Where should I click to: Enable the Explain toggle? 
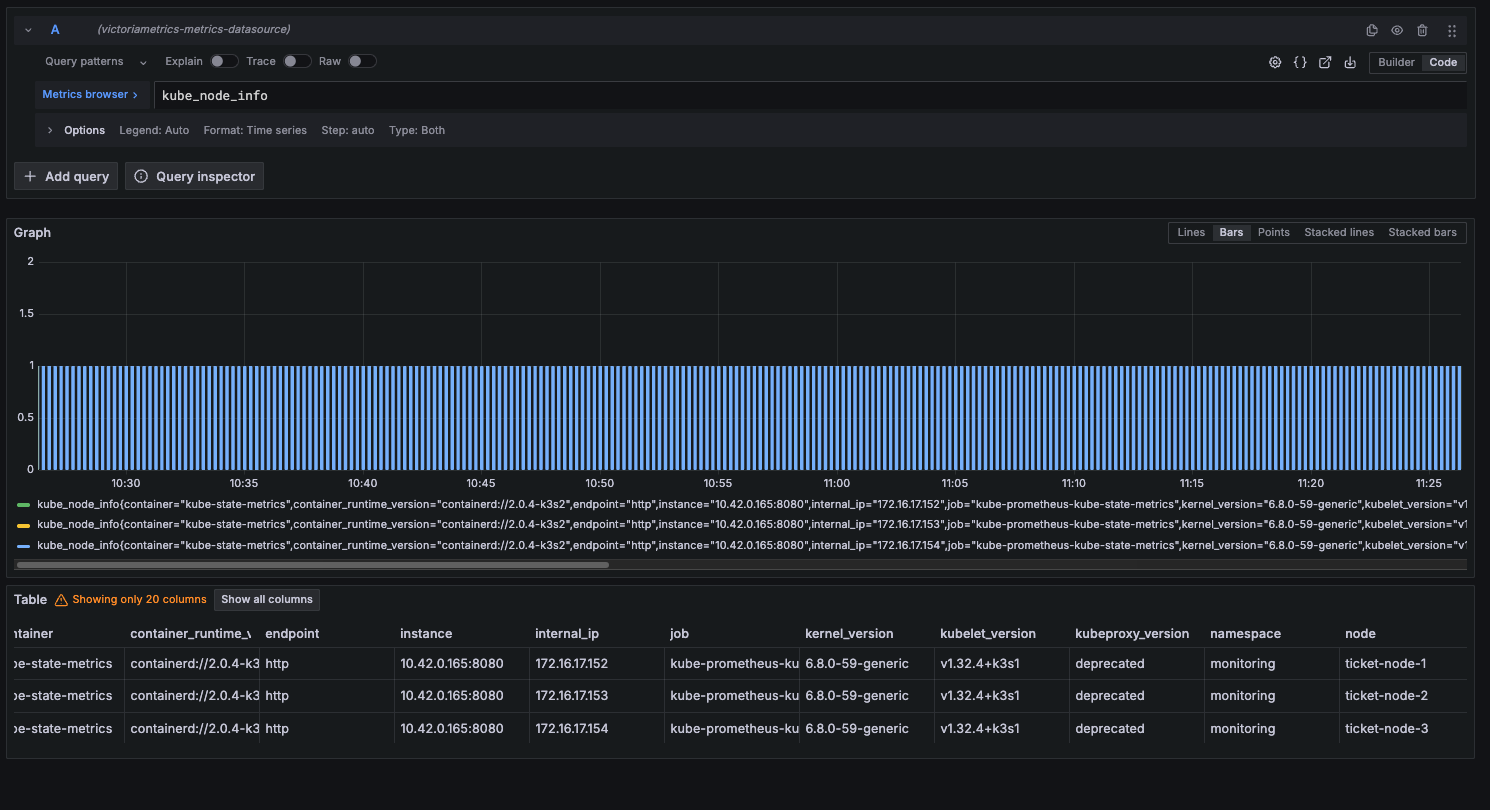[x=224, y=61]
